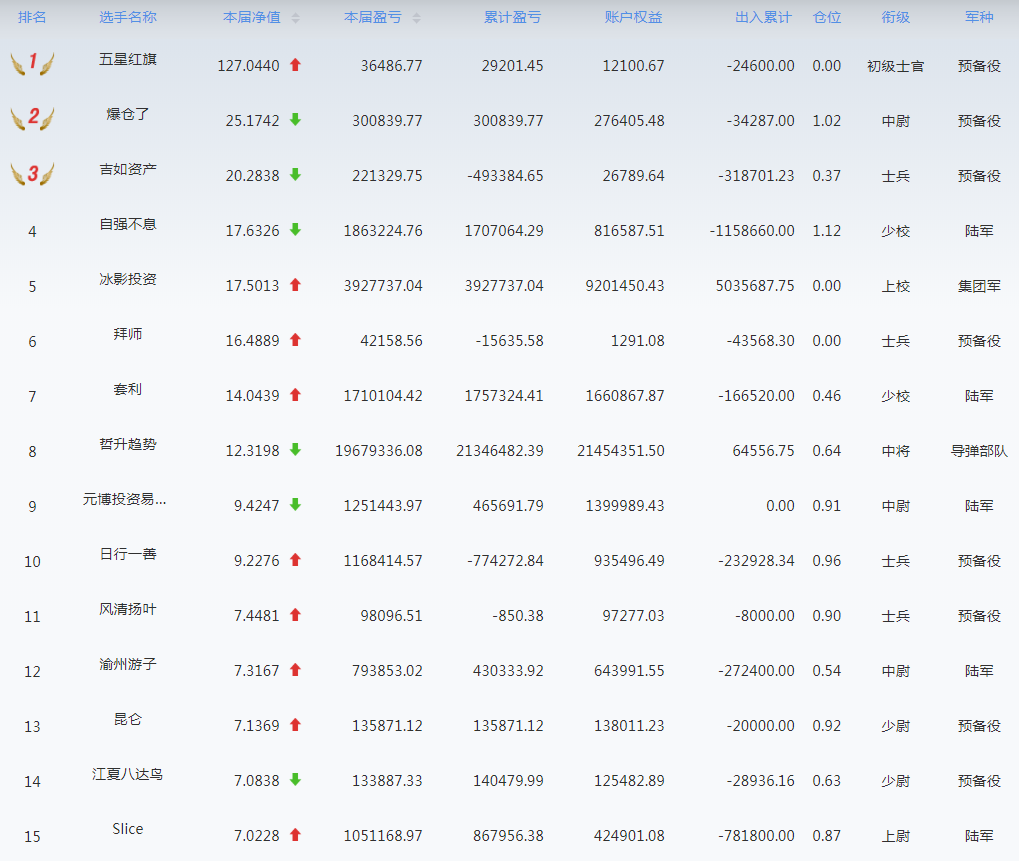
Task: Select rank title 上尉 in Slice row
Action: pyautogui.click(x=896, y=836)
